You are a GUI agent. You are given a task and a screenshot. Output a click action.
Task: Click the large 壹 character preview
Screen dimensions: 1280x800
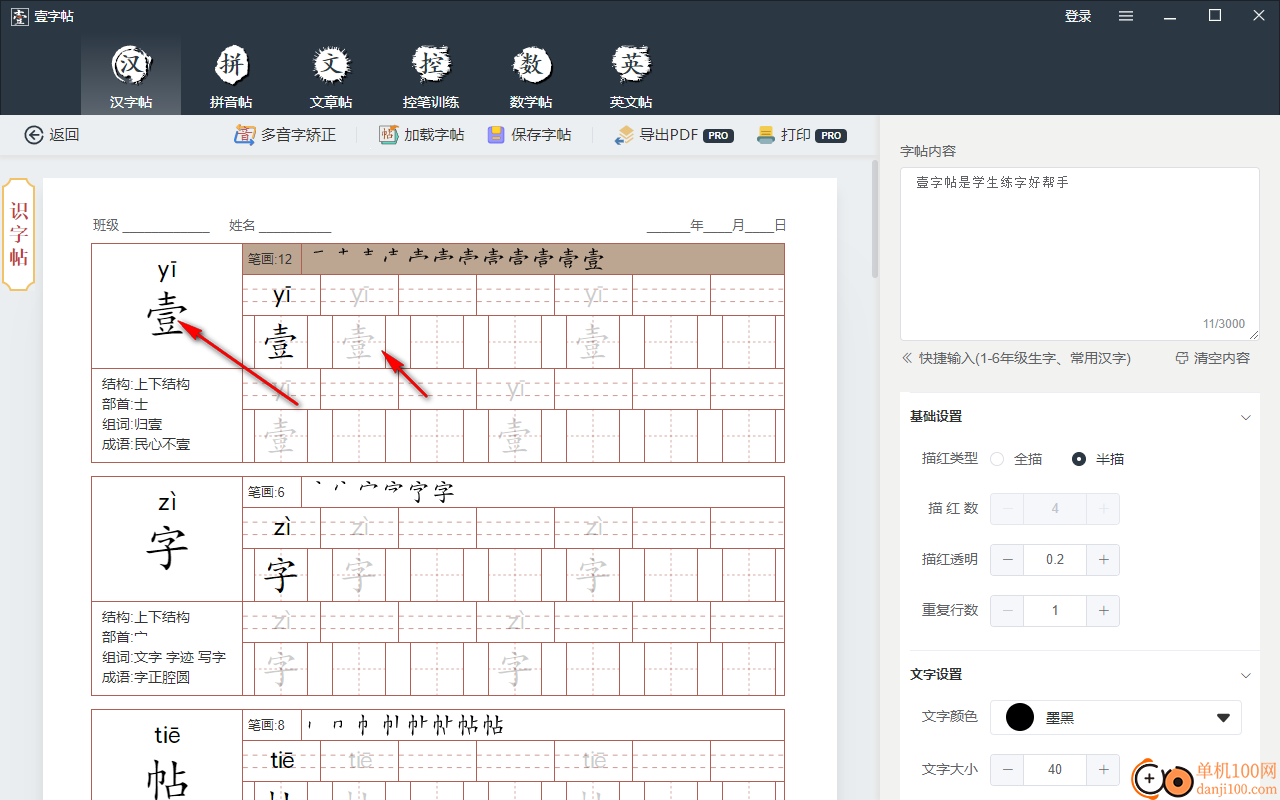167,315
